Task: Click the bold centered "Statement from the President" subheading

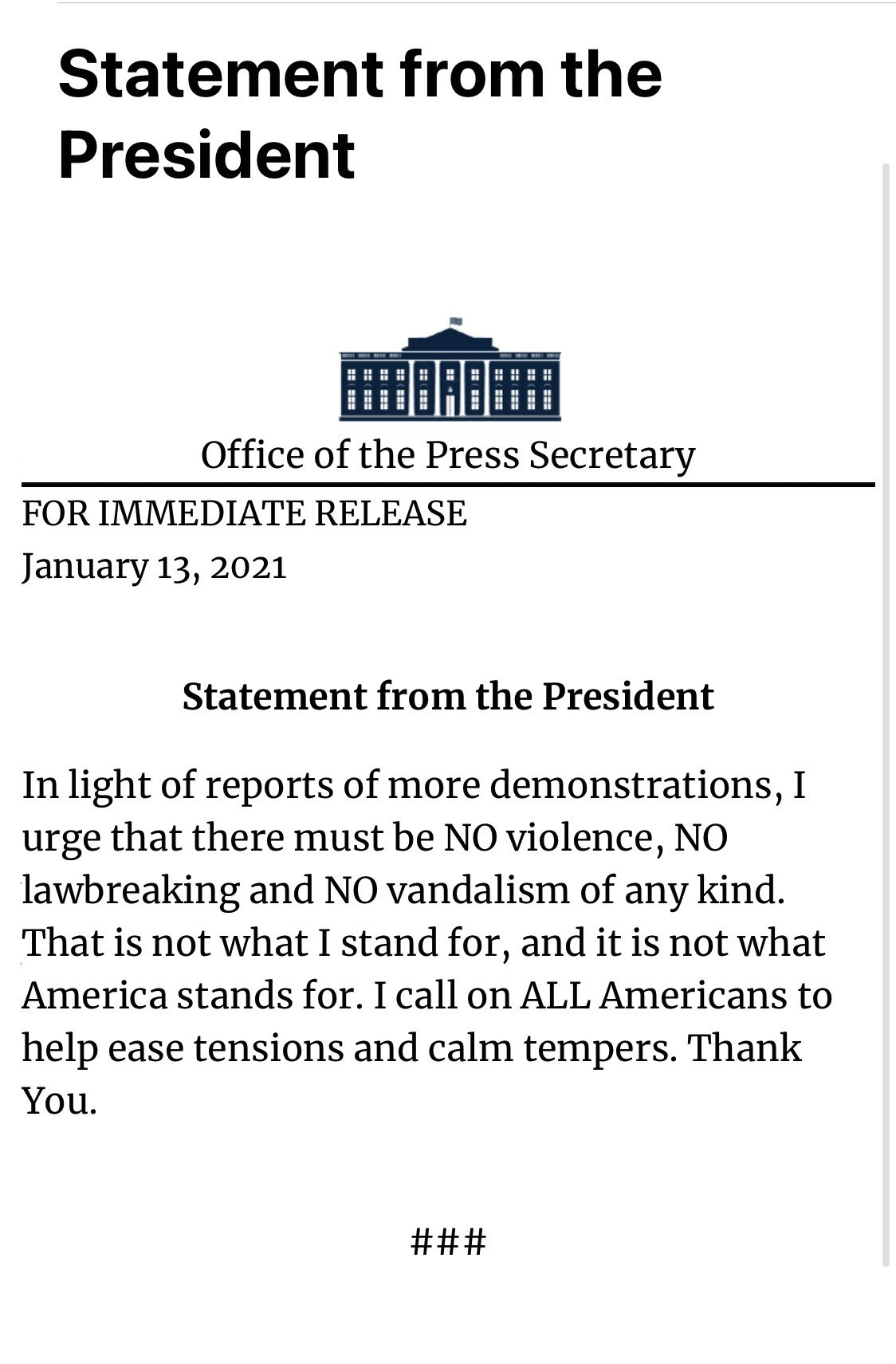Action: [448, 696]
